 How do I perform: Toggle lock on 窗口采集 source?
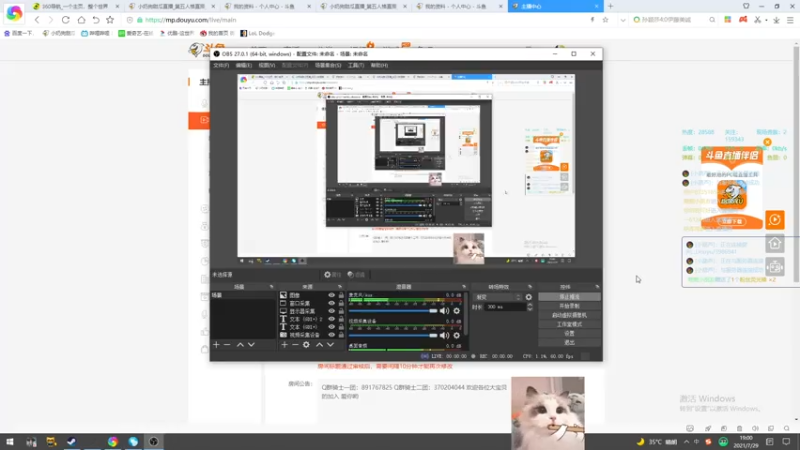341,303
